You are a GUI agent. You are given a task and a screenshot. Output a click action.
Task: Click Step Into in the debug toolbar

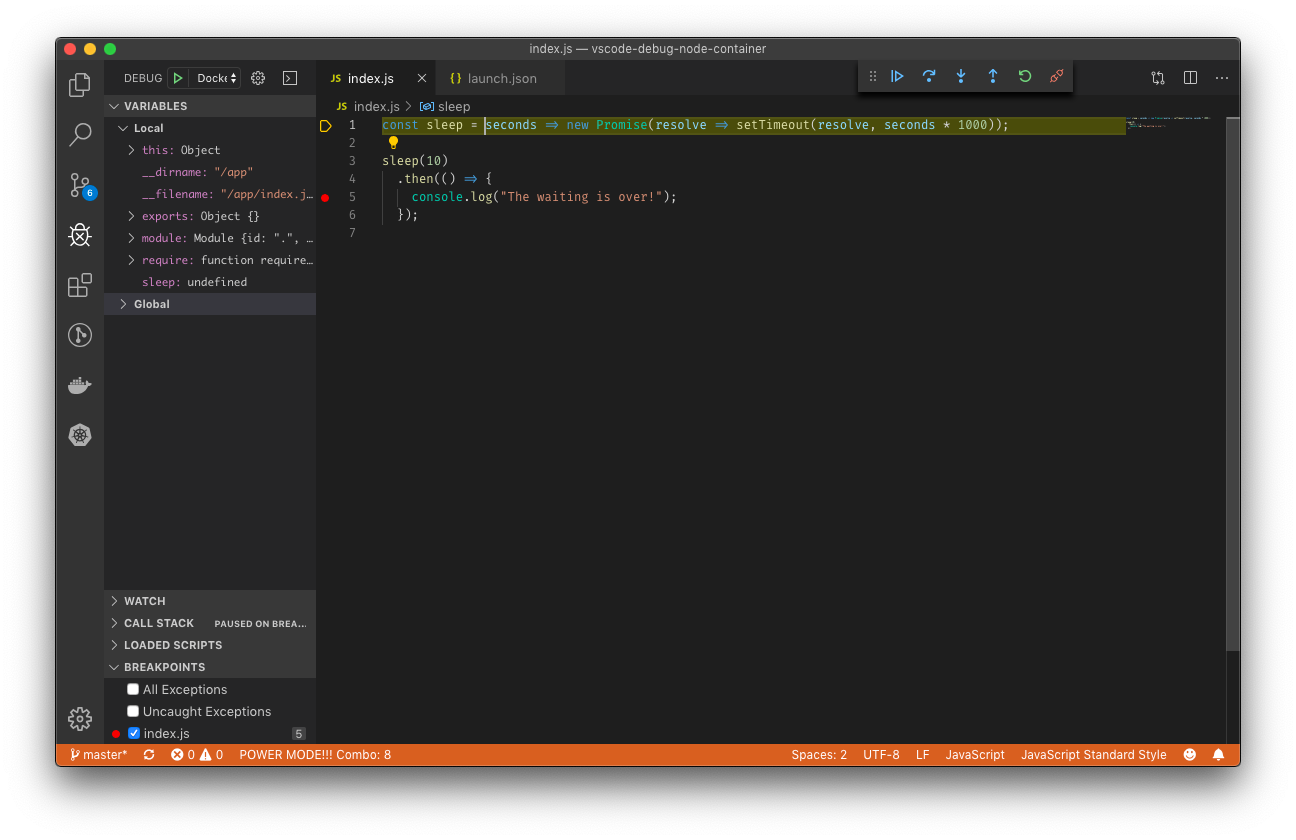961,76
